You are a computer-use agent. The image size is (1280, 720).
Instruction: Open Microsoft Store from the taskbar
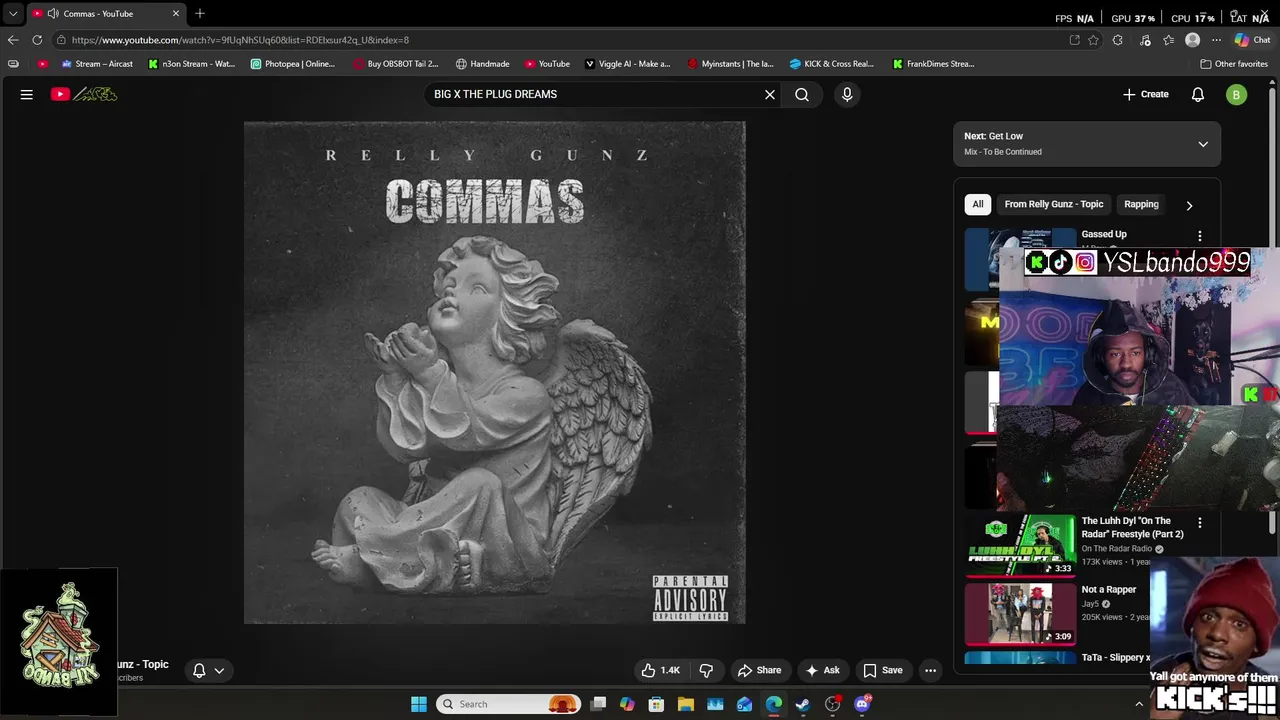657,704
